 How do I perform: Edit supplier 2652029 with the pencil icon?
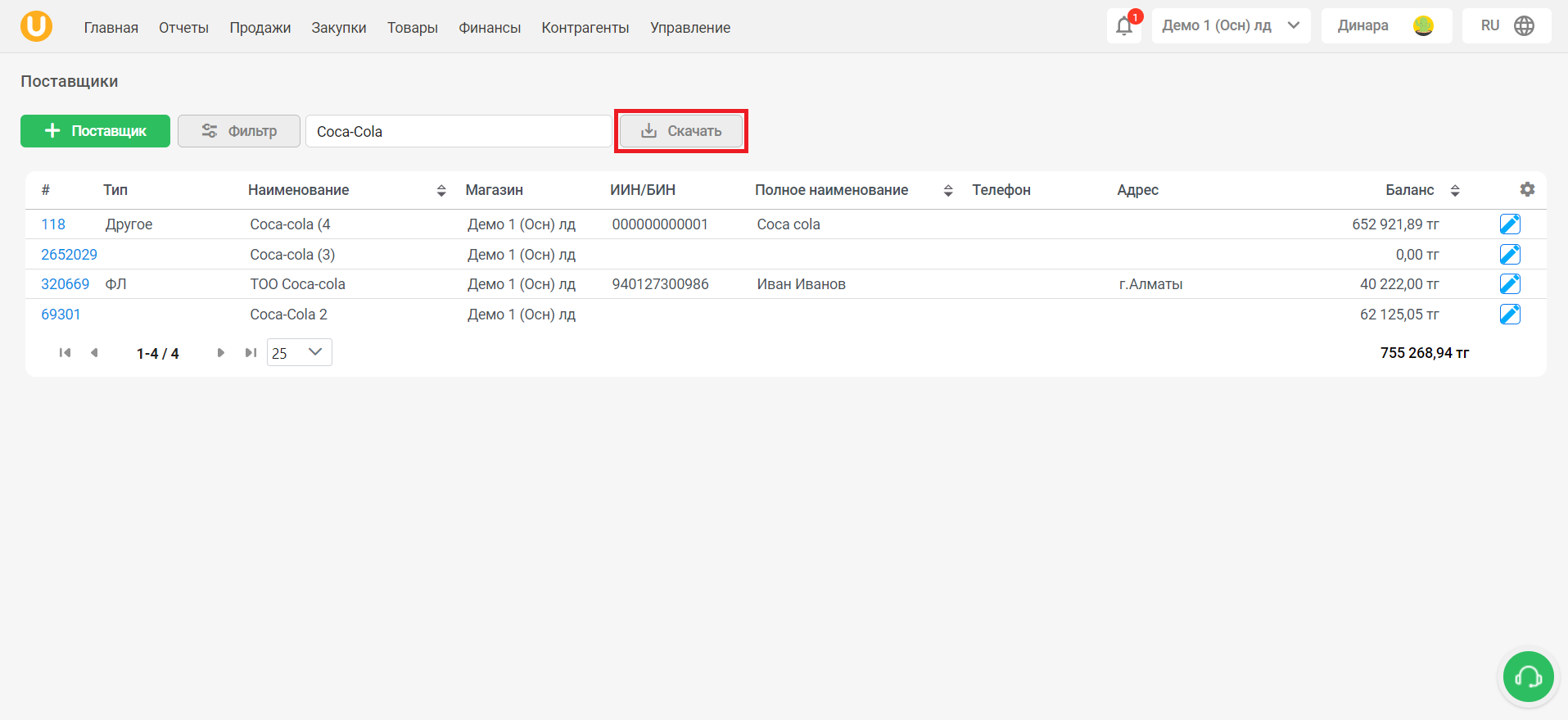point(1510,254)
